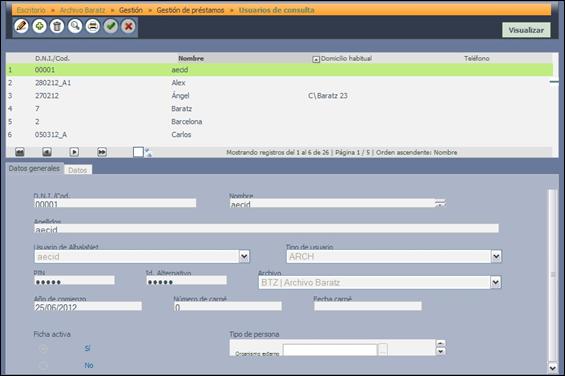
Task: Jump to last page of records
Action: point(102,152)
